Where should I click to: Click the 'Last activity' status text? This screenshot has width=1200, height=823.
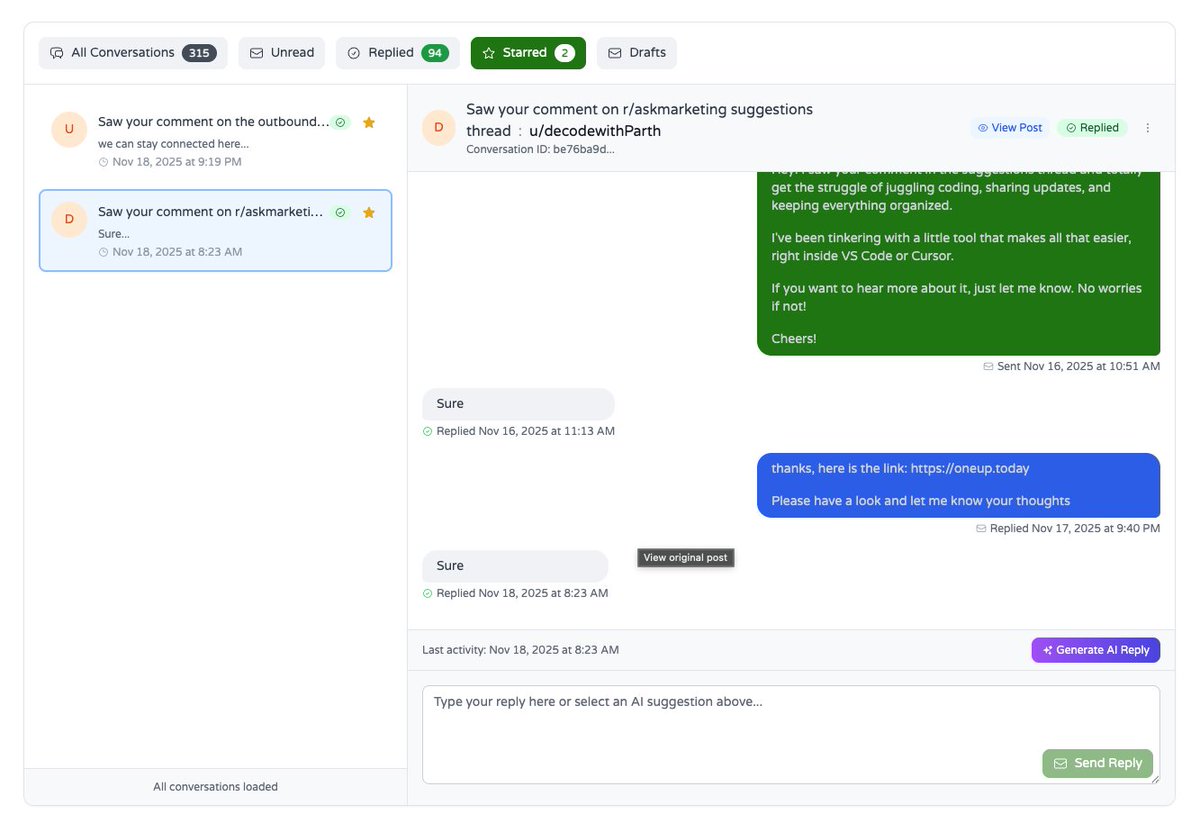(520, 650)
